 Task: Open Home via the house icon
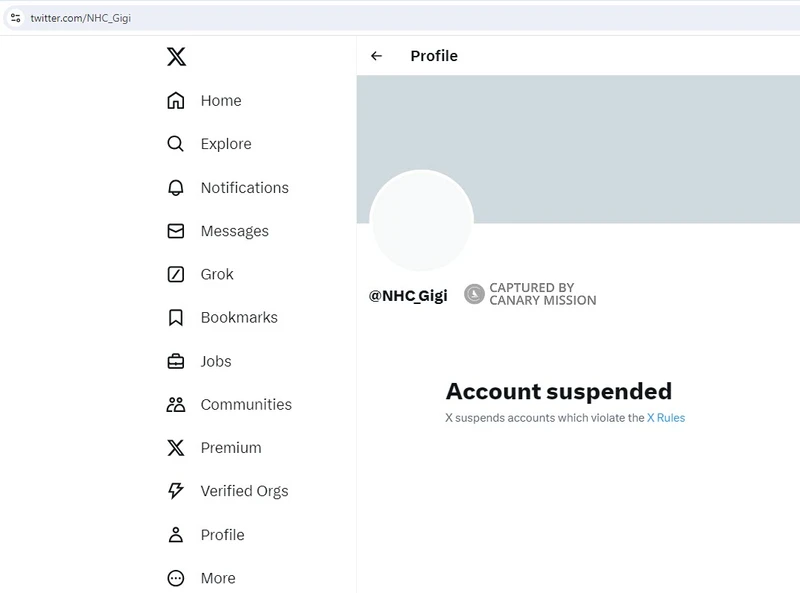[x=176, y=101]
